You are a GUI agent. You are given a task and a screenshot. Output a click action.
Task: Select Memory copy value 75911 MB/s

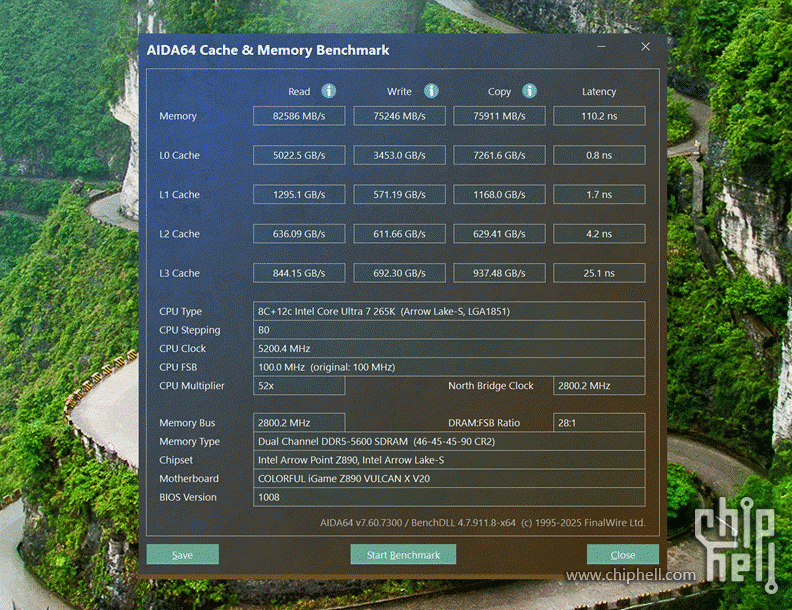(x=499, y=116)
